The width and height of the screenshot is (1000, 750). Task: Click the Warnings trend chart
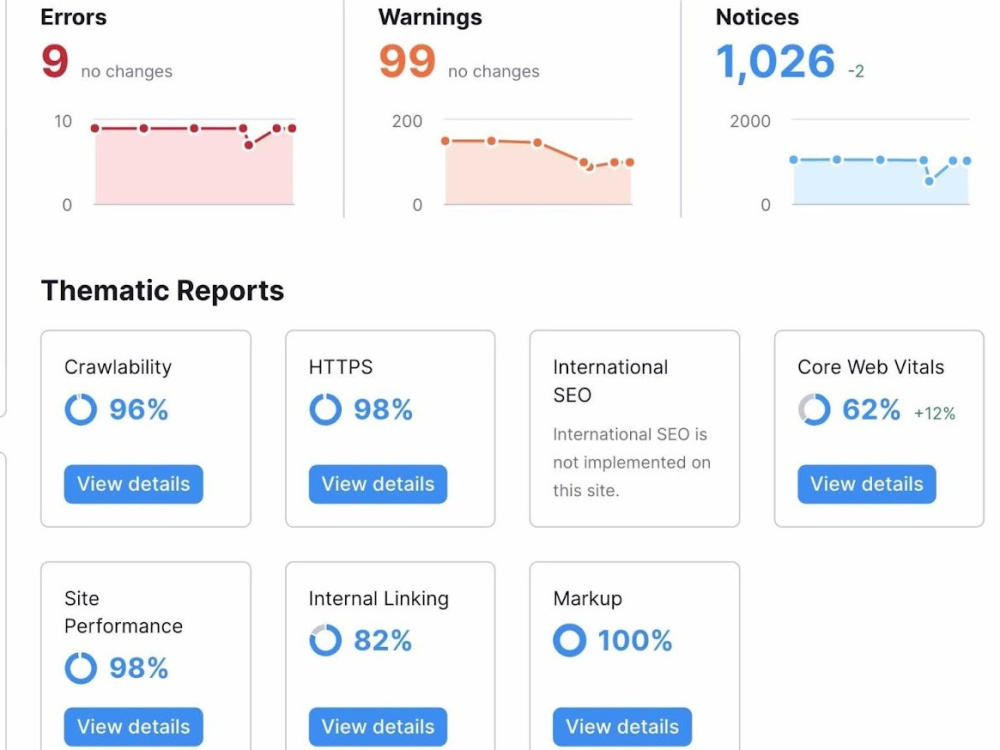pos(538,163)
